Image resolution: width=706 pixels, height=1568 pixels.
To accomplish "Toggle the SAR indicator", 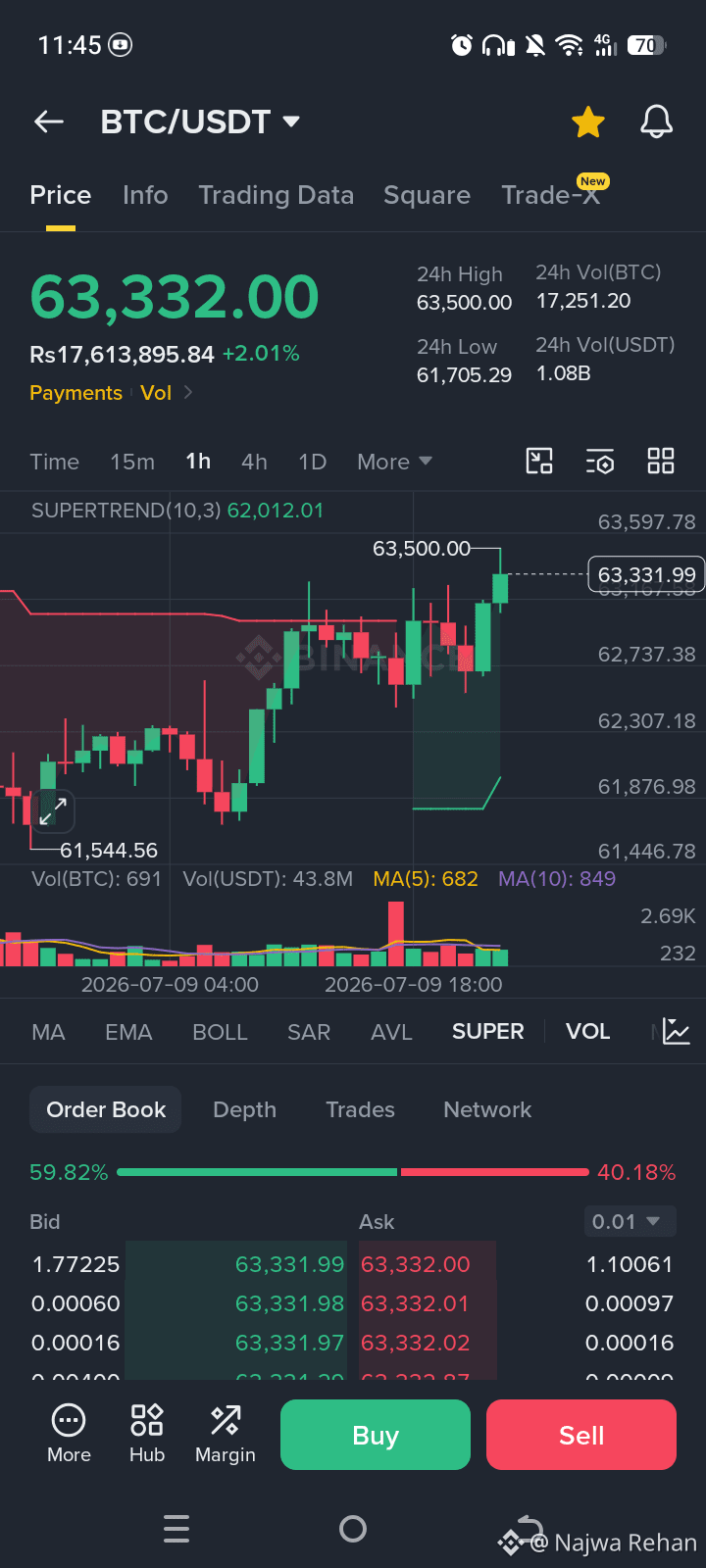I will coord(309,1032).
